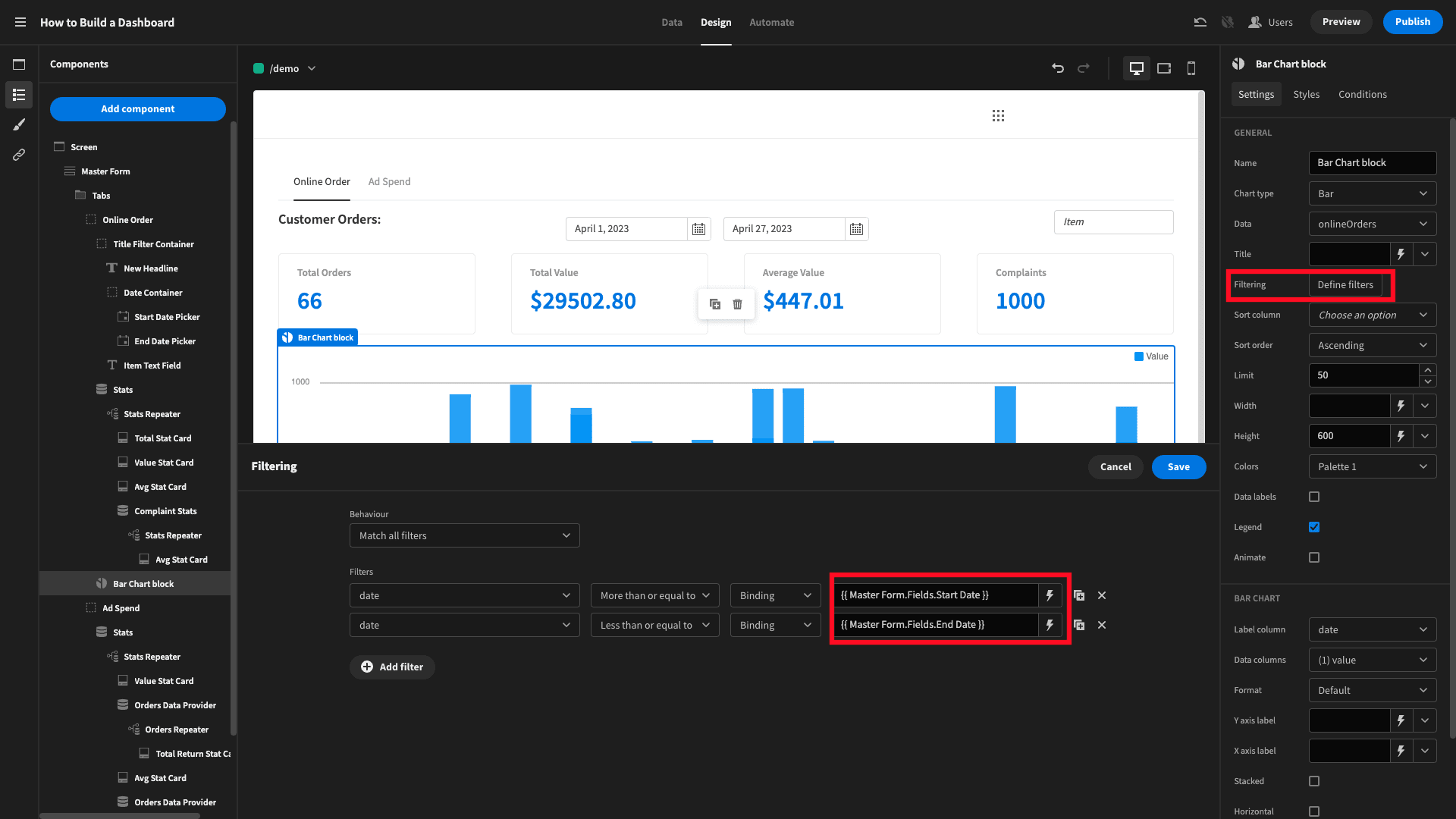Open the More than or equal to dropdown
This screenshot has width=1456, height=819.
click(x=655, y=595)
